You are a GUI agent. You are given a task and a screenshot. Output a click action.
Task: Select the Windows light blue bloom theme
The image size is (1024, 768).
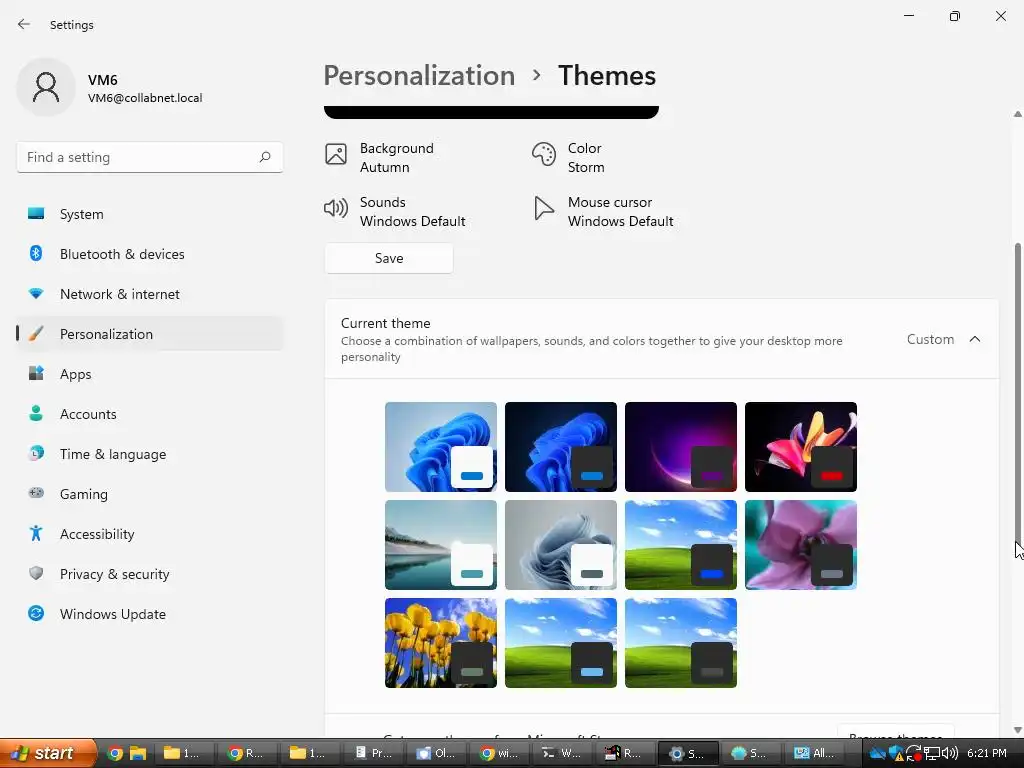pos(441,447)
